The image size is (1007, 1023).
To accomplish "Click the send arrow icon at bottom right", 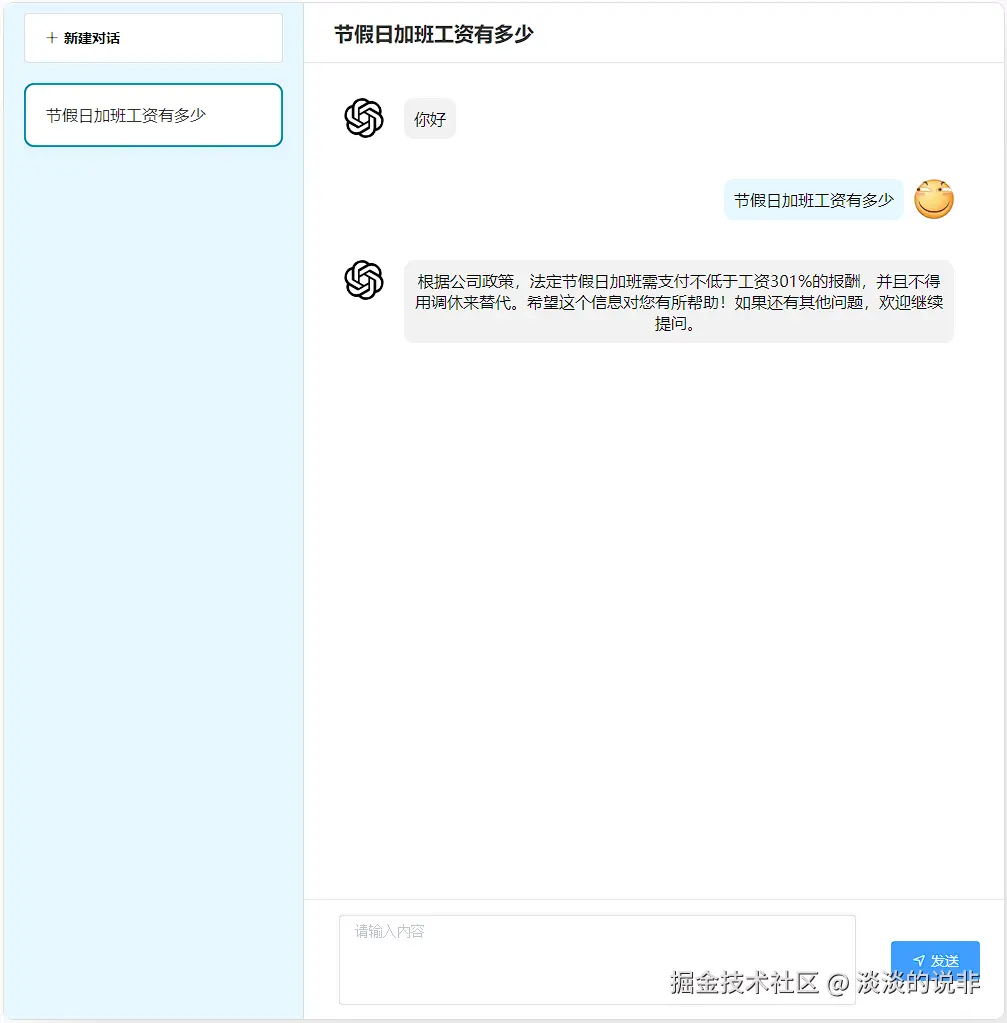I will [922, 961].
